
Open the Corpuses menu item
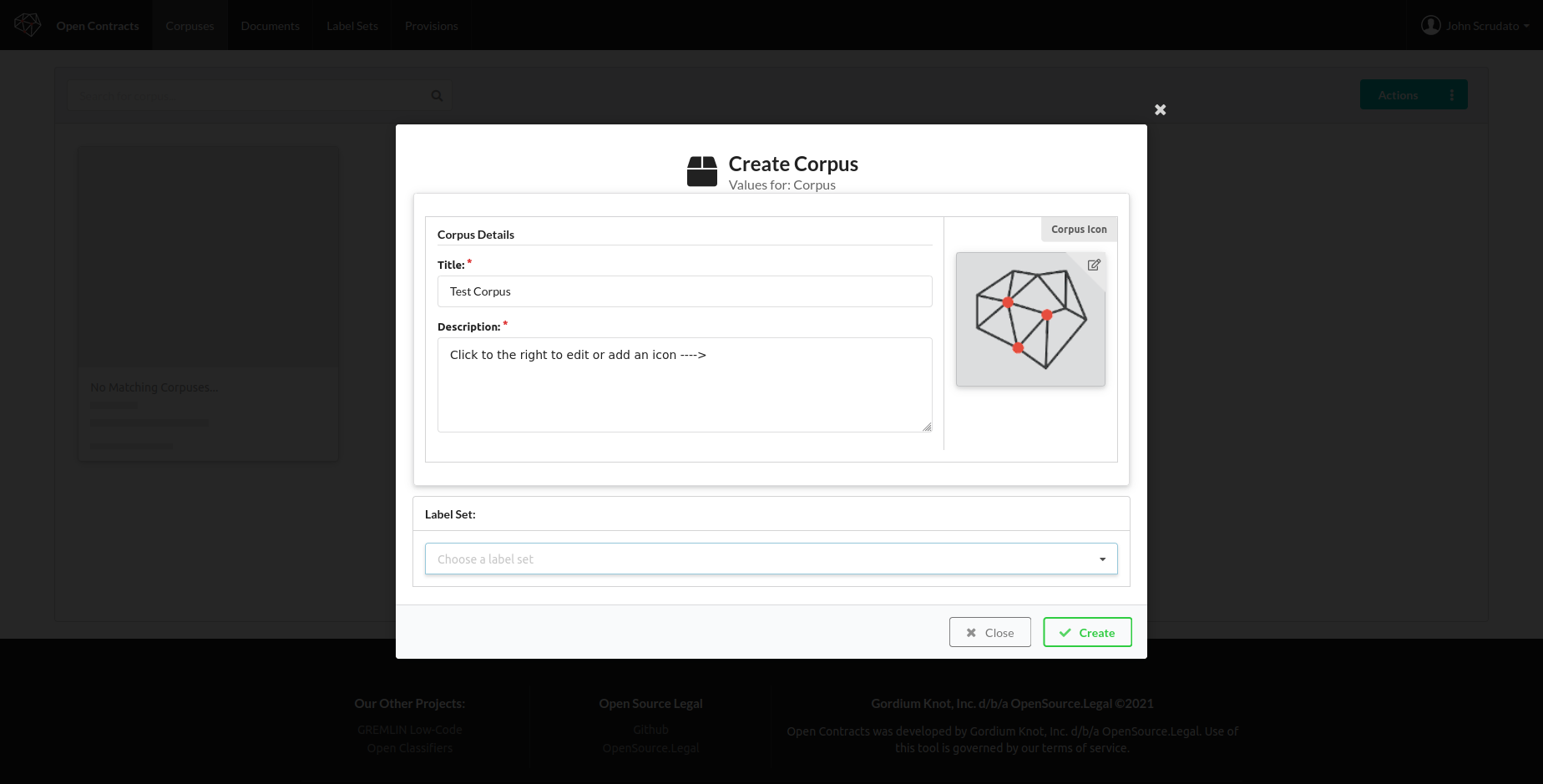(190, 26)
